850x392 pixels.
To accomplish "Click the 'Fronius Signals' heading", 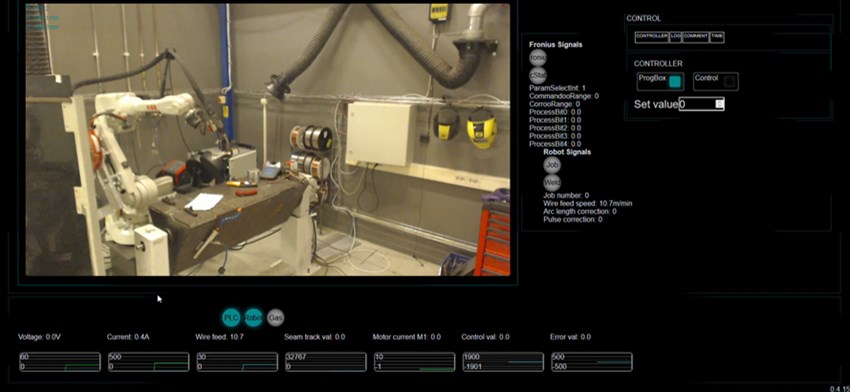I will coord(556,44).
